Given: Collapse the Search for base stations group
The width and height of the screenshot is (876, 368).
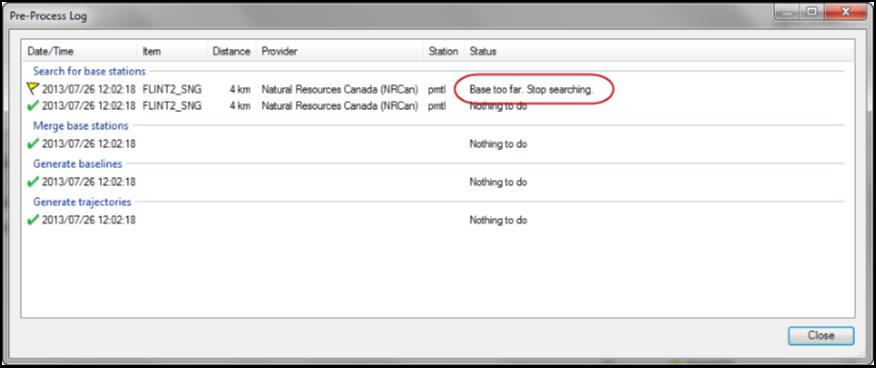Looking at the screenshot, I should click(x=89, y=71).
